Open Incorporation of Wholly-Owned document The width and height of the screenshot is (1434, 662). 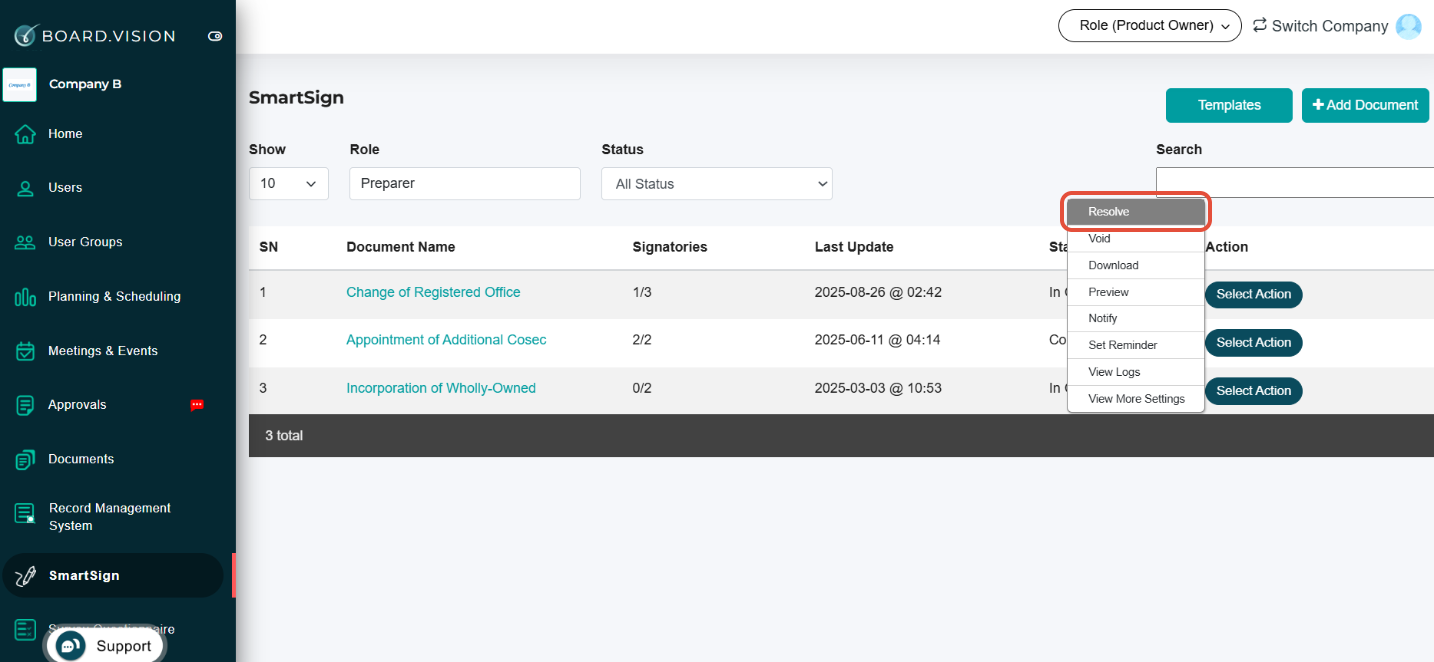(441, 388)
